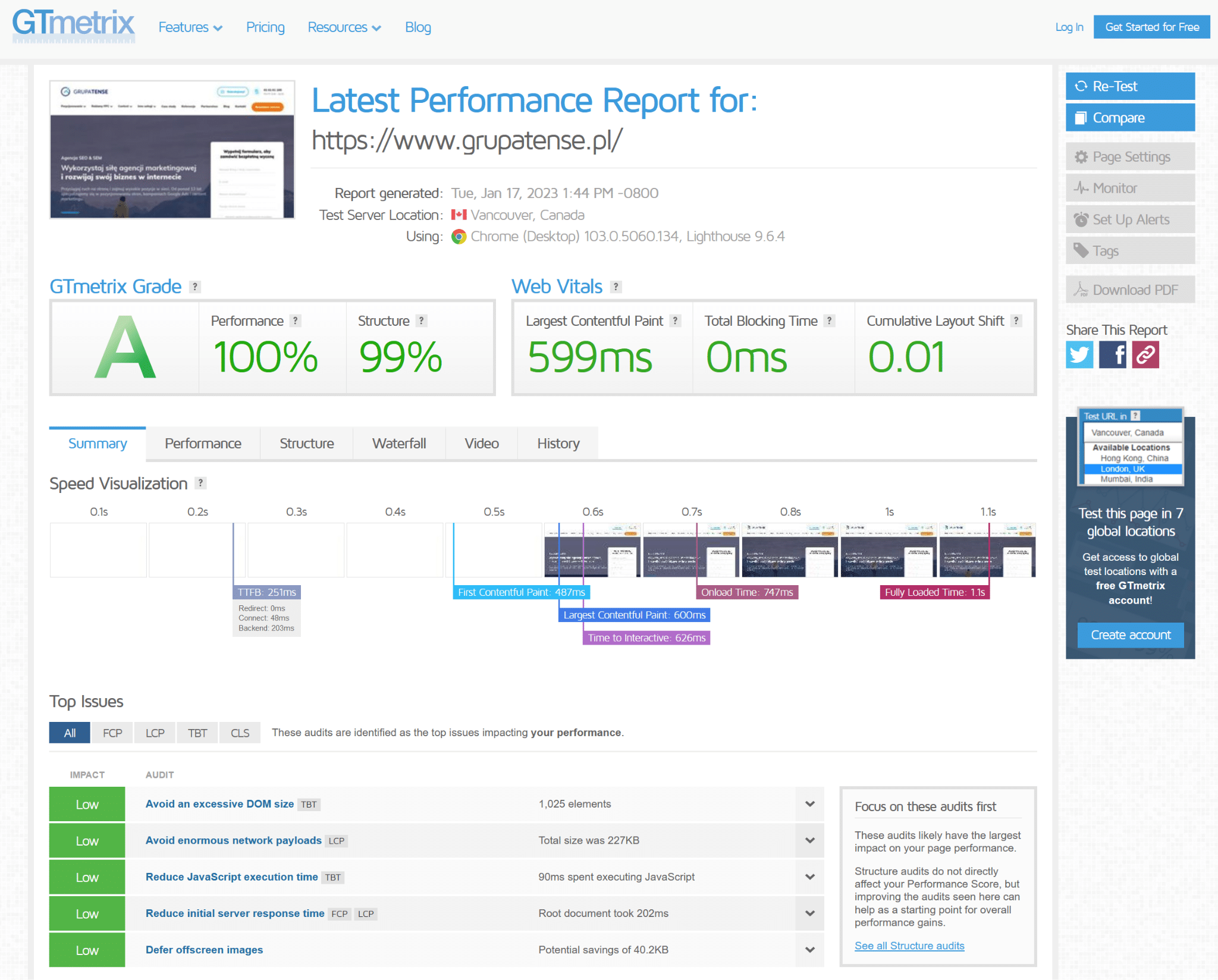
Task: Click the TTFB 251ms marker
Action: coord(266,592)
